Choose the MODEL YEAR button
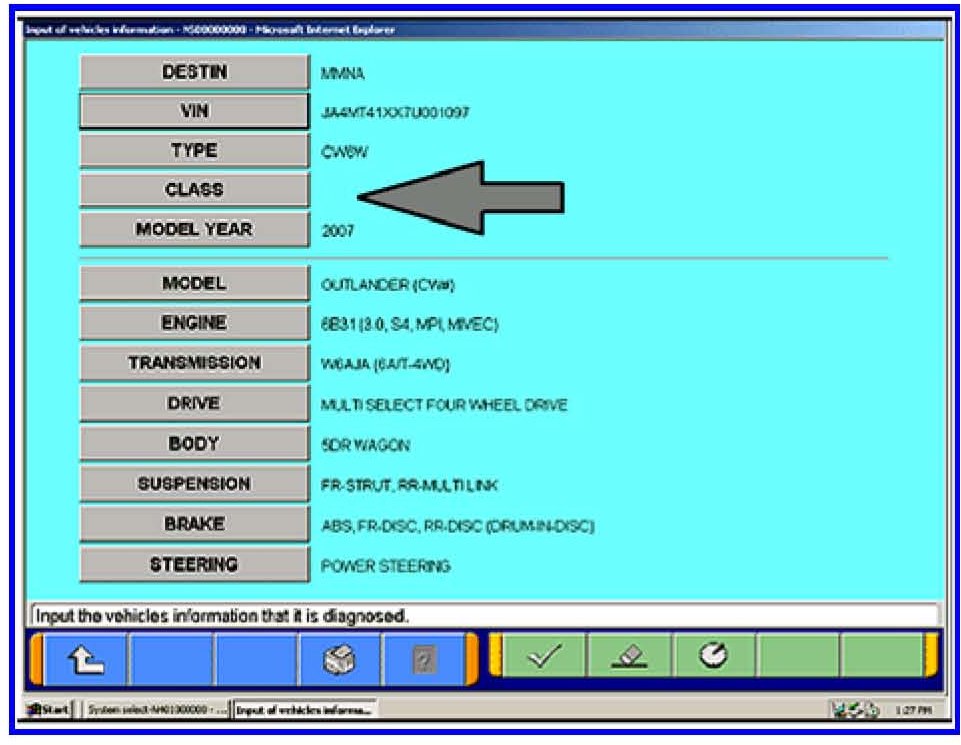 point(194,230)
